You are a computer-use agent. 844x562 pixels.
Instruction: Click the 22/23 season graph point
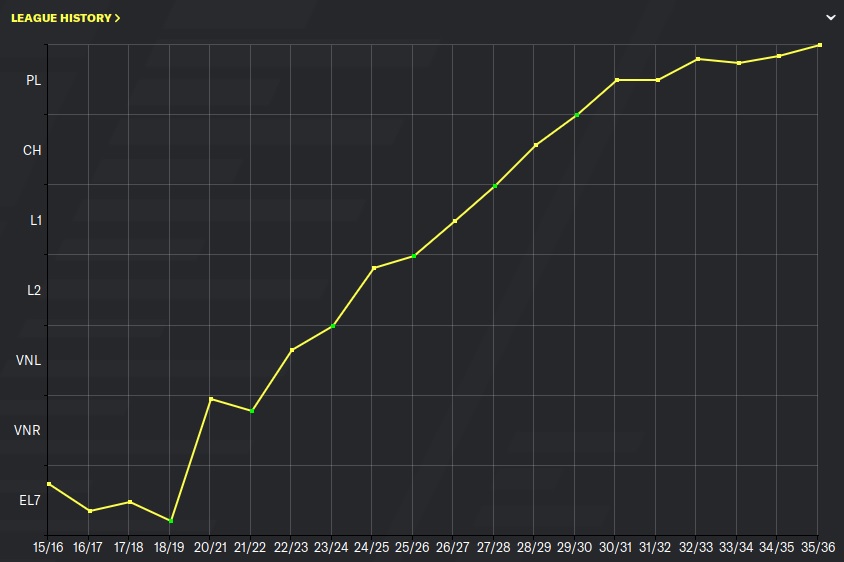(x=292, y=350)
